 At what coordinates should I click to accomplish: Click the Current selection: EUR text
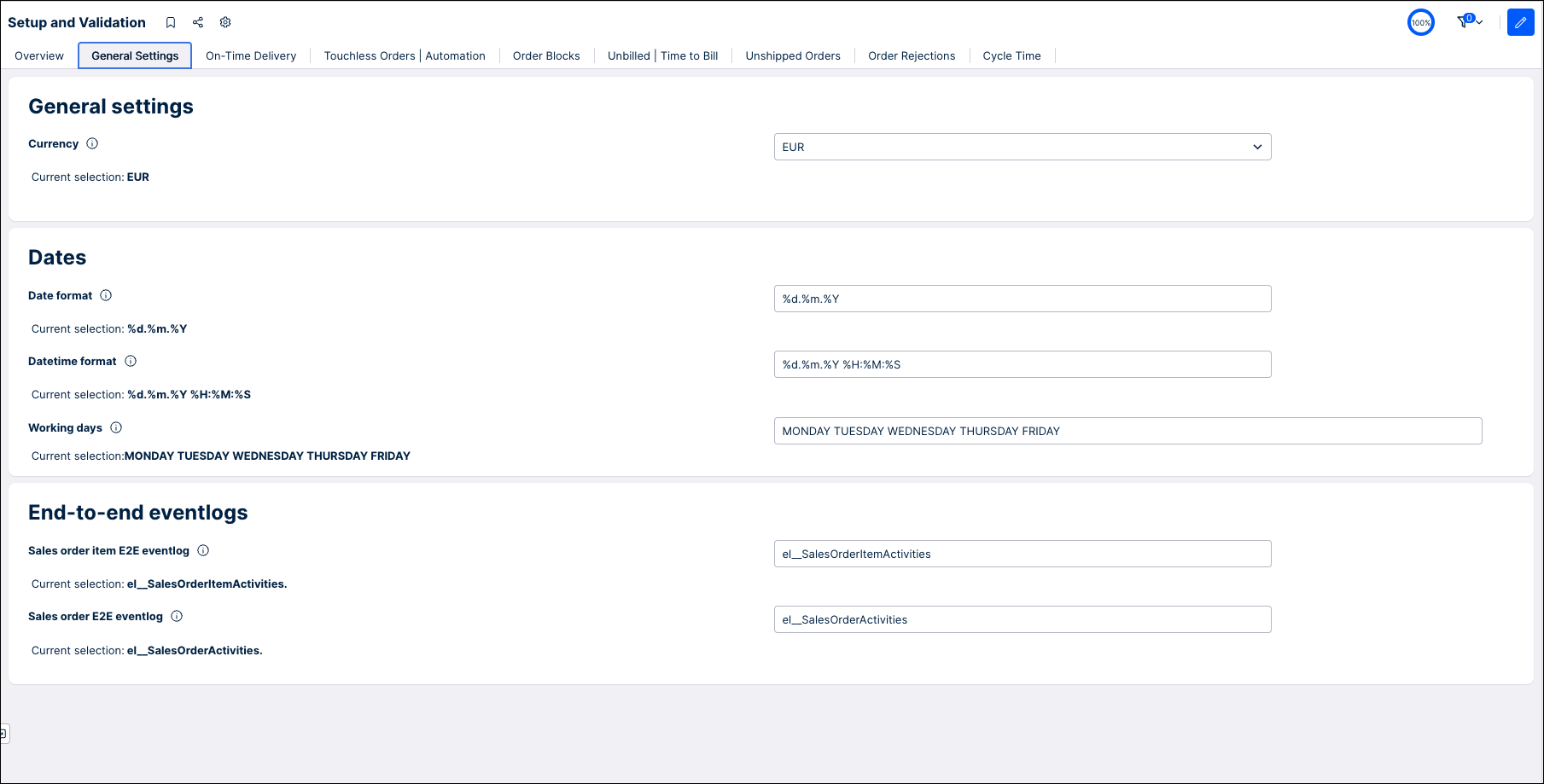[90, 177]
